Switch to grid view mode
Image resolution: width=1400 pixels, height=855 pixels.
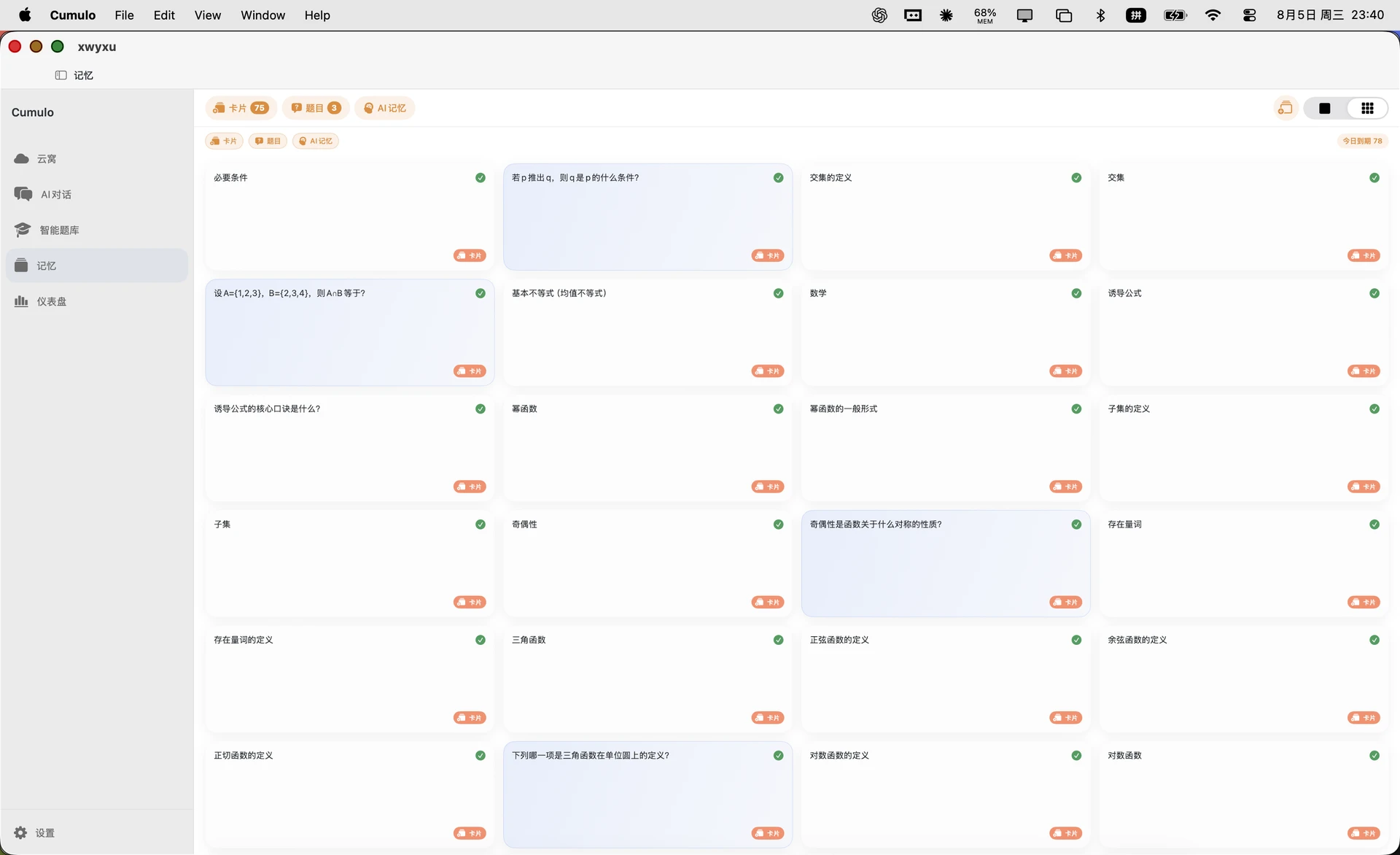(1367, 108)
